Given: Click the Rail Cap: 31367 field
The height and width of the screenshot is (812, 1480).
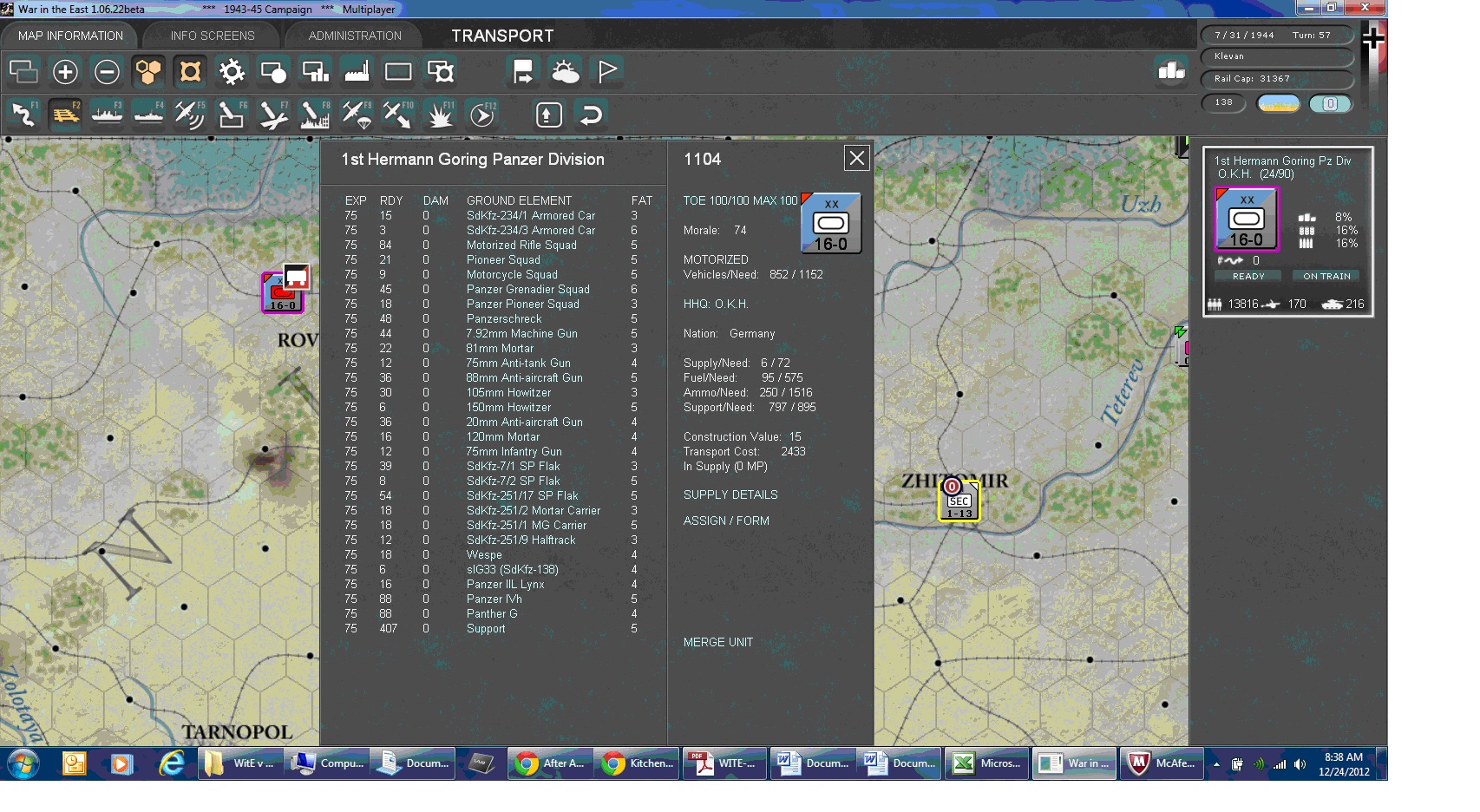Looking at the screenshot, I should click(1277, 79).
